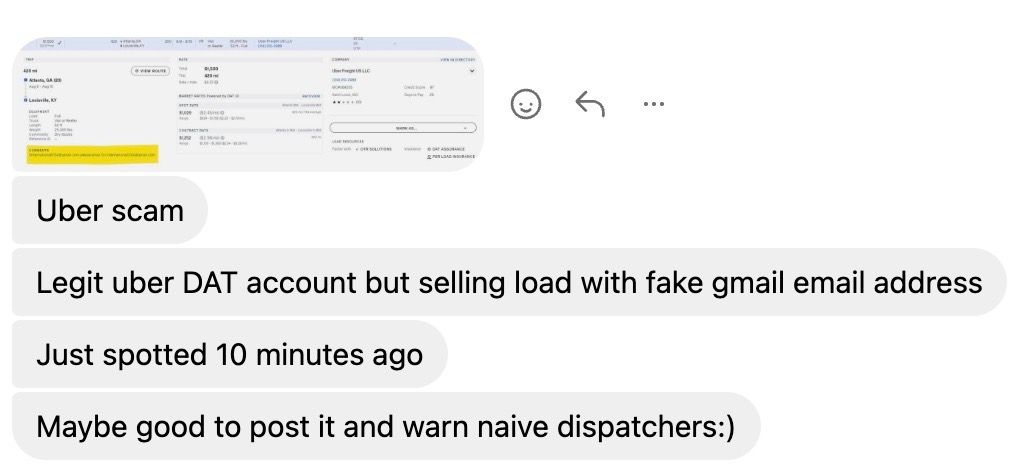Add an emoji reaction to the image message

tap(526, 104)
